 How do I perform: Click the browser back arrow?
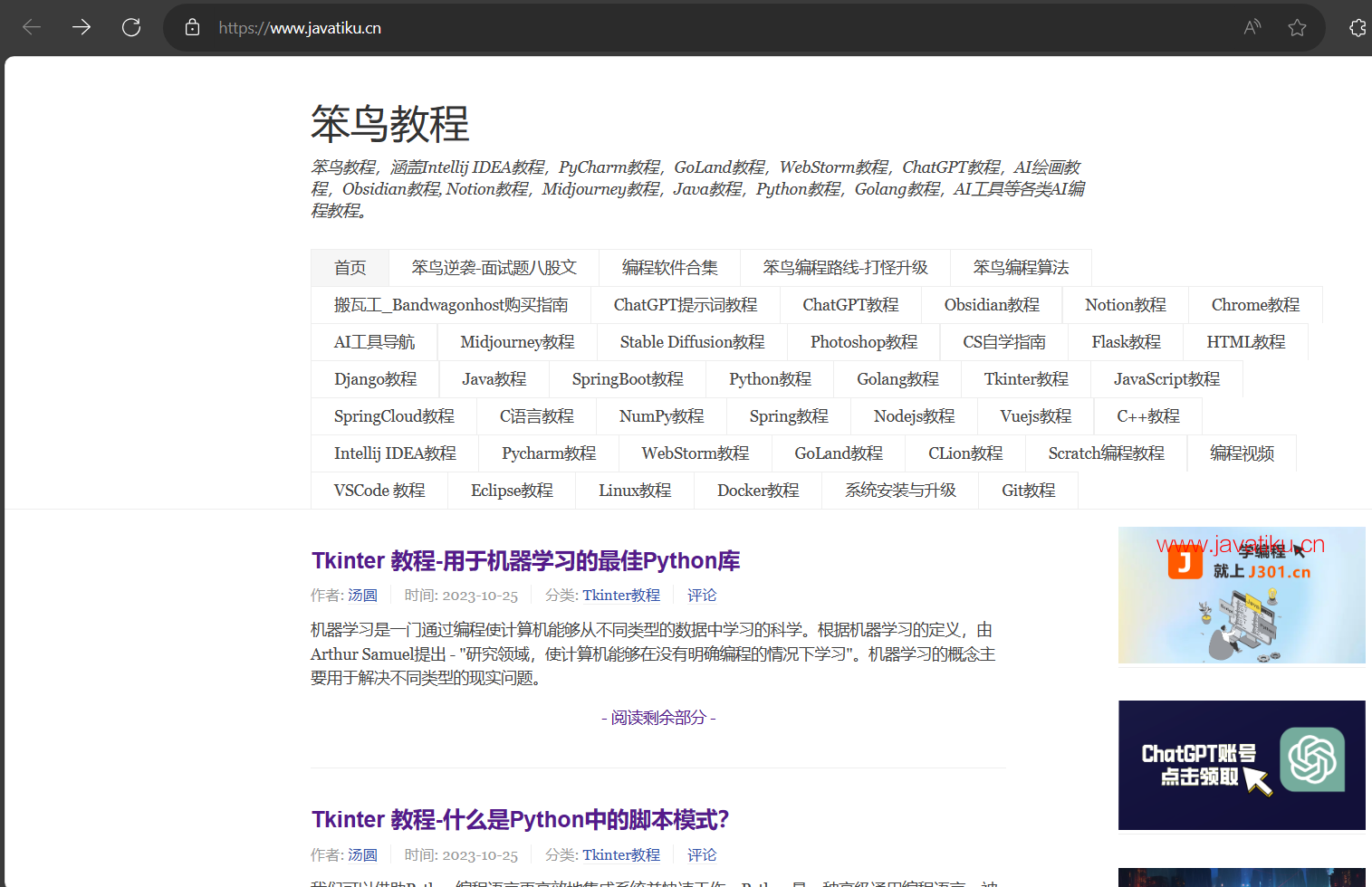tap(32, 27)
